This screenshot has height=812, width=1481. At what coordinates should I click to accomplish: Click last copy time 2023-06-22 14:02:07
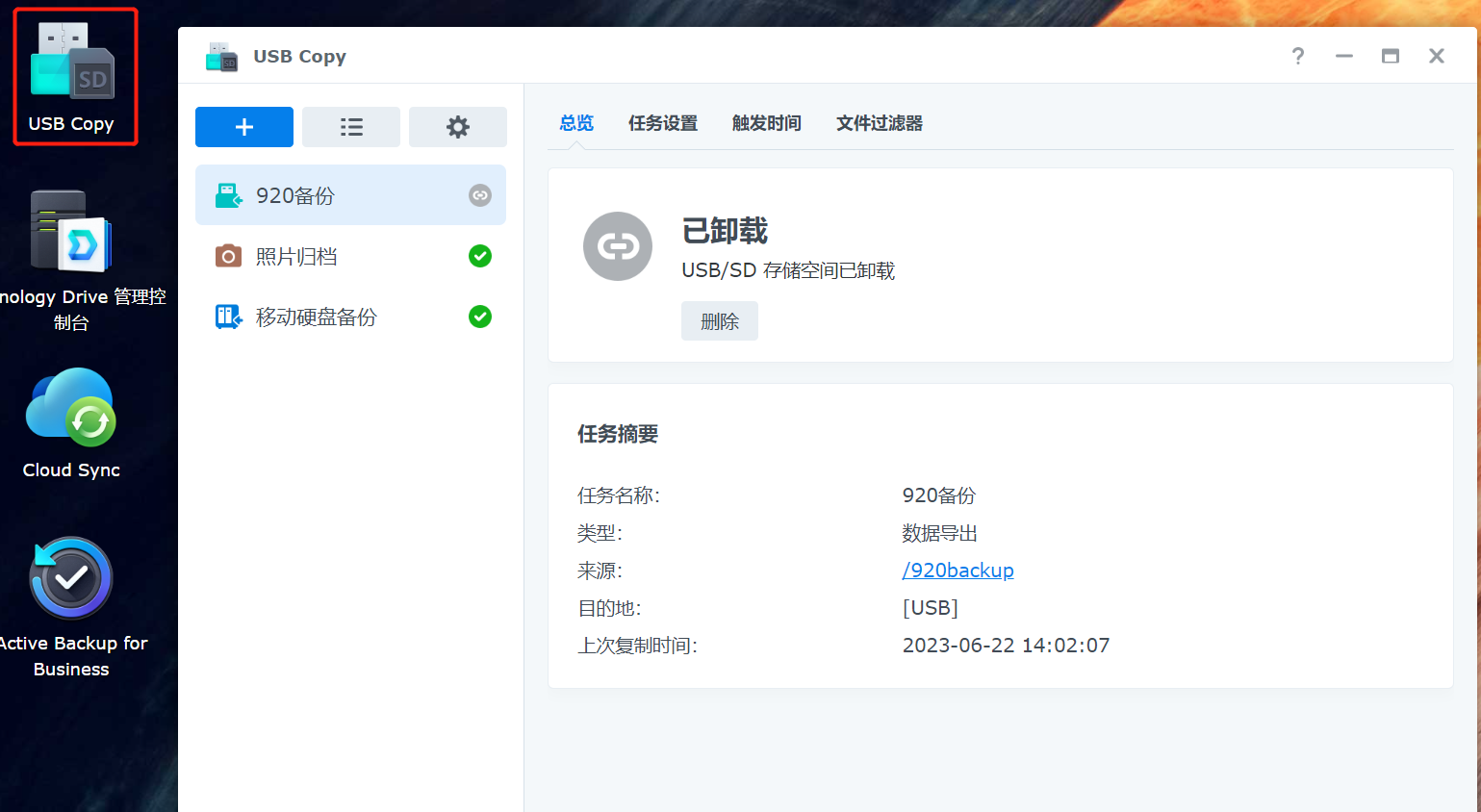[1006, 646]
